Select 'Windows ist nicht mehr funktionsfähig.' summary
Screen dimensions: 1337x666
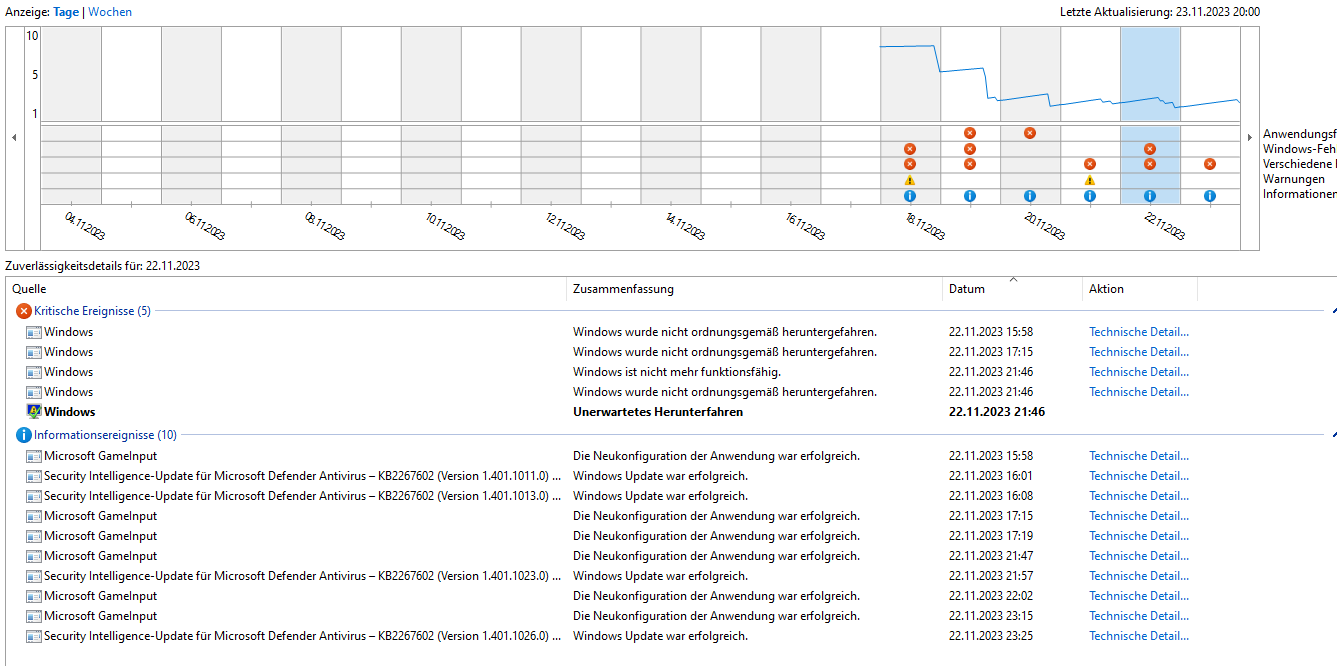[x=677, y=372]
